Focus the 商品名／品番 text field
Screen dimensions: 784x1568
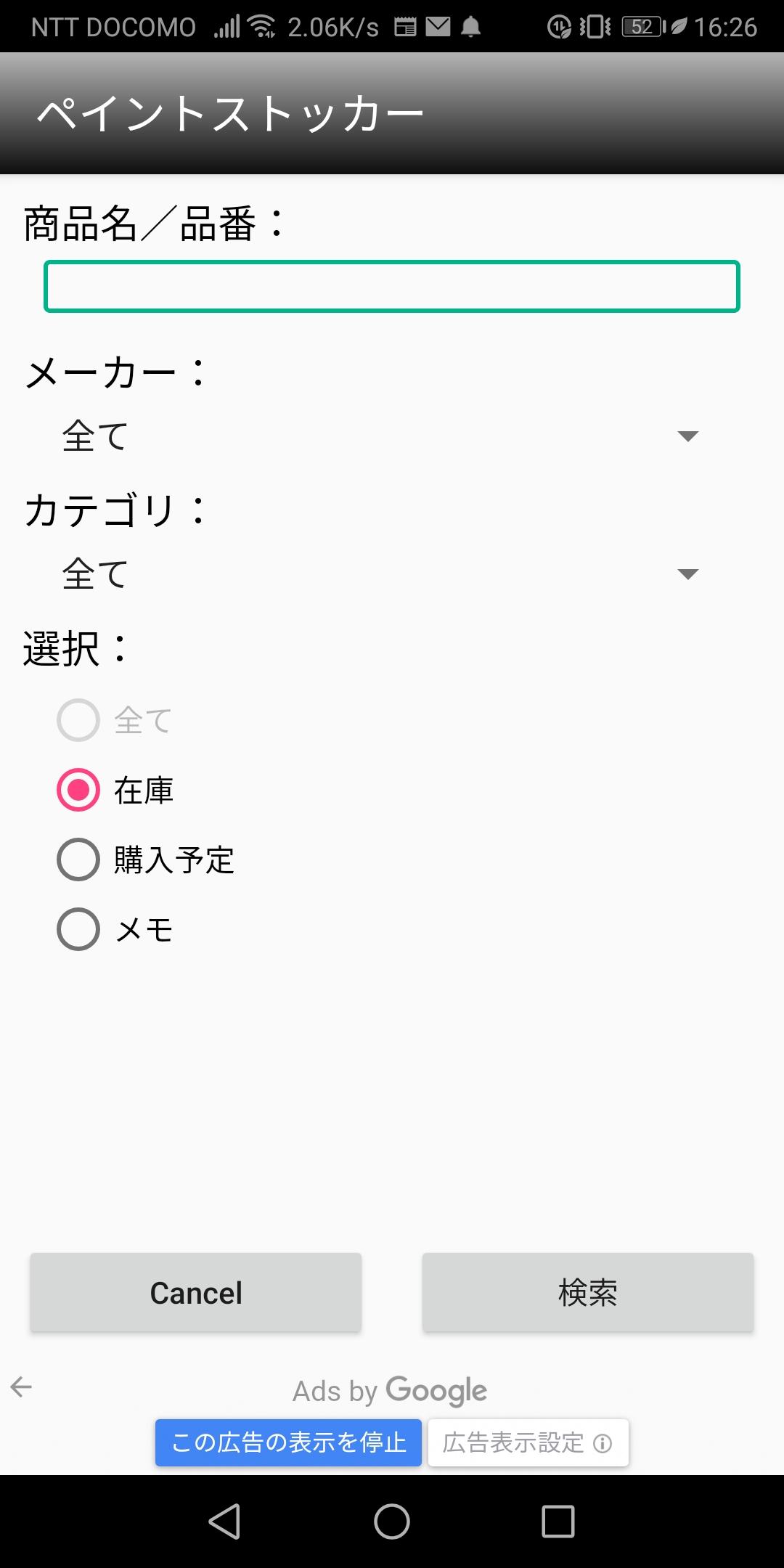pos(392,287)
